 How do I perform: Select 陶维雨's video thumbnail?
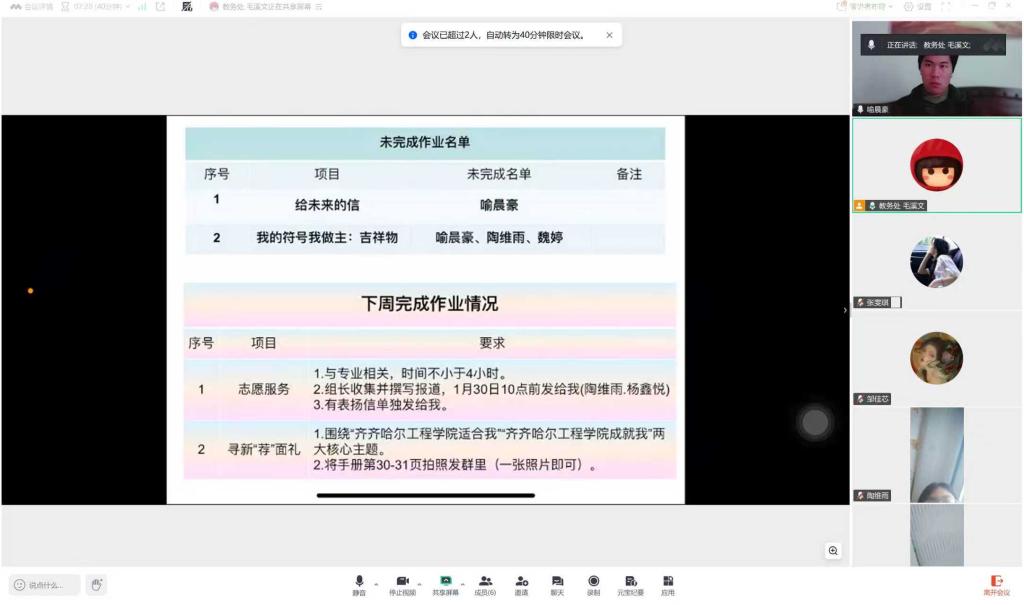tap(937, 454)
